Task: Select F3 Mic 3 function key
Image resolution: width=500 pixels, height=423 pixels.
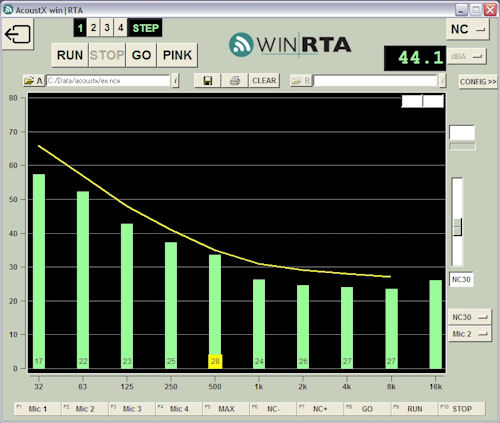Action: click(x=132, y=409)
